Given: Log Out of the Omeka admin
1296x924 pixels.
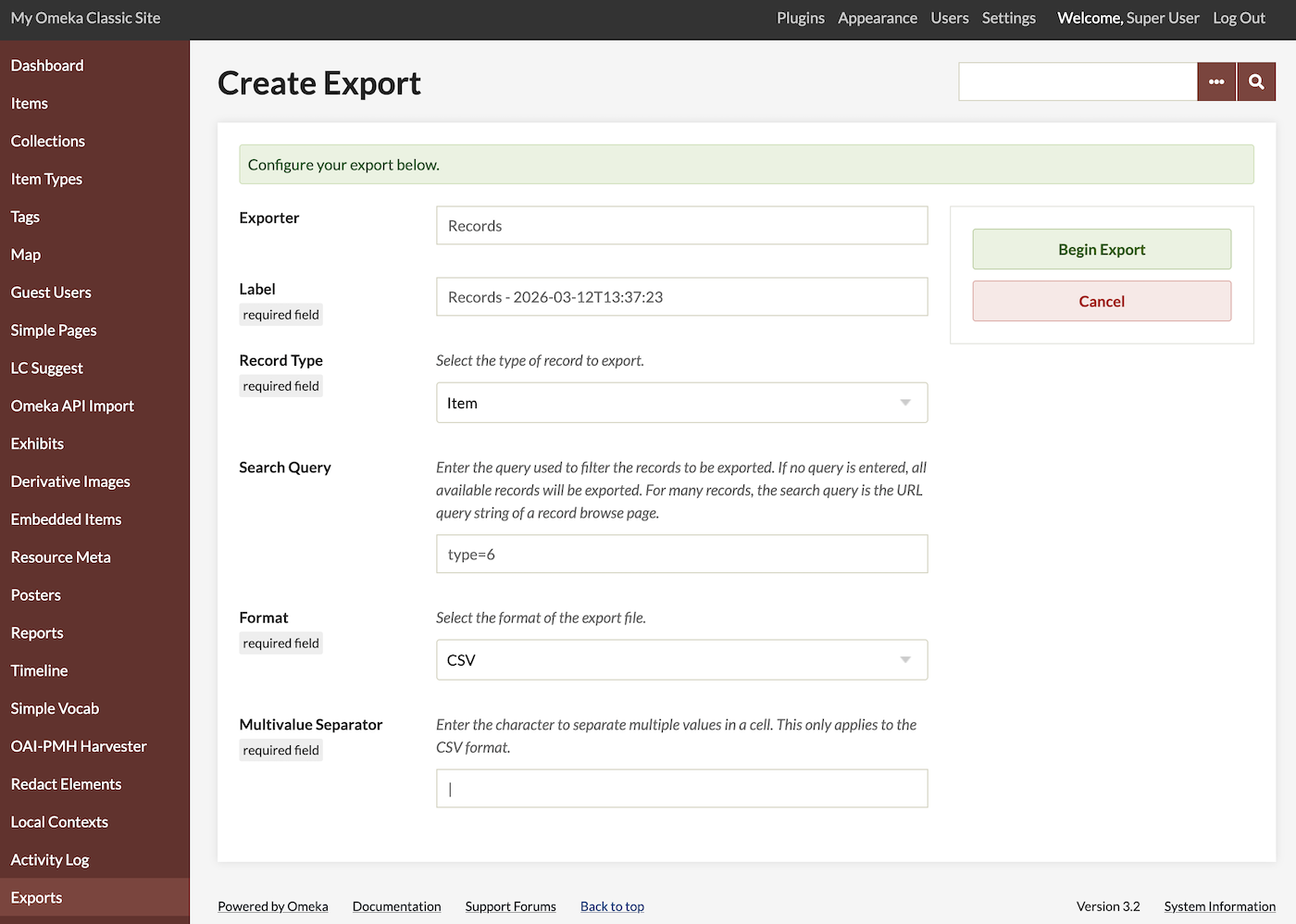Looking at the screenshot, I should click(1239, 18).
